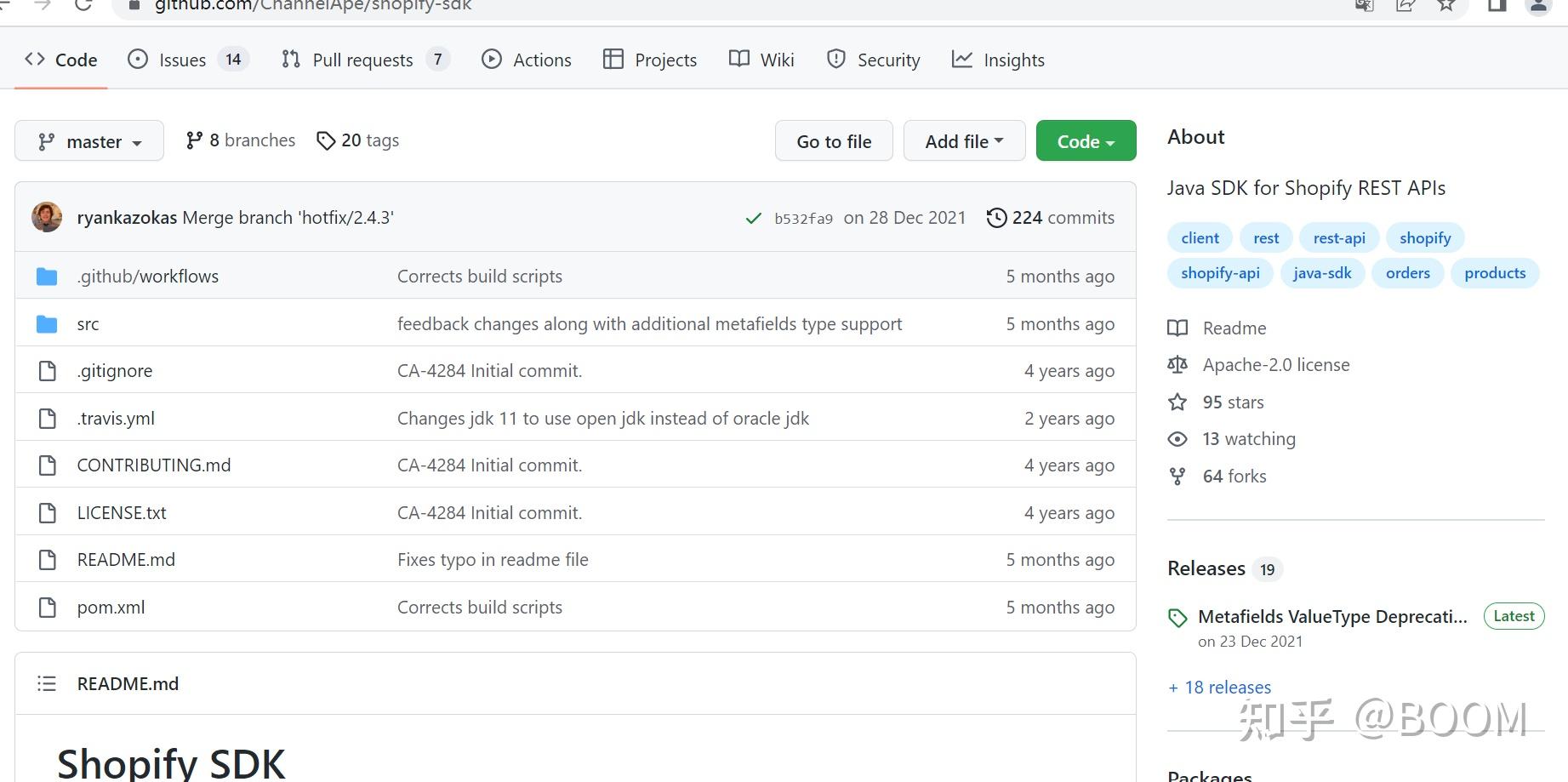Open the Readme link in About
This screenshot has height=782, width=1568.
1217,328
